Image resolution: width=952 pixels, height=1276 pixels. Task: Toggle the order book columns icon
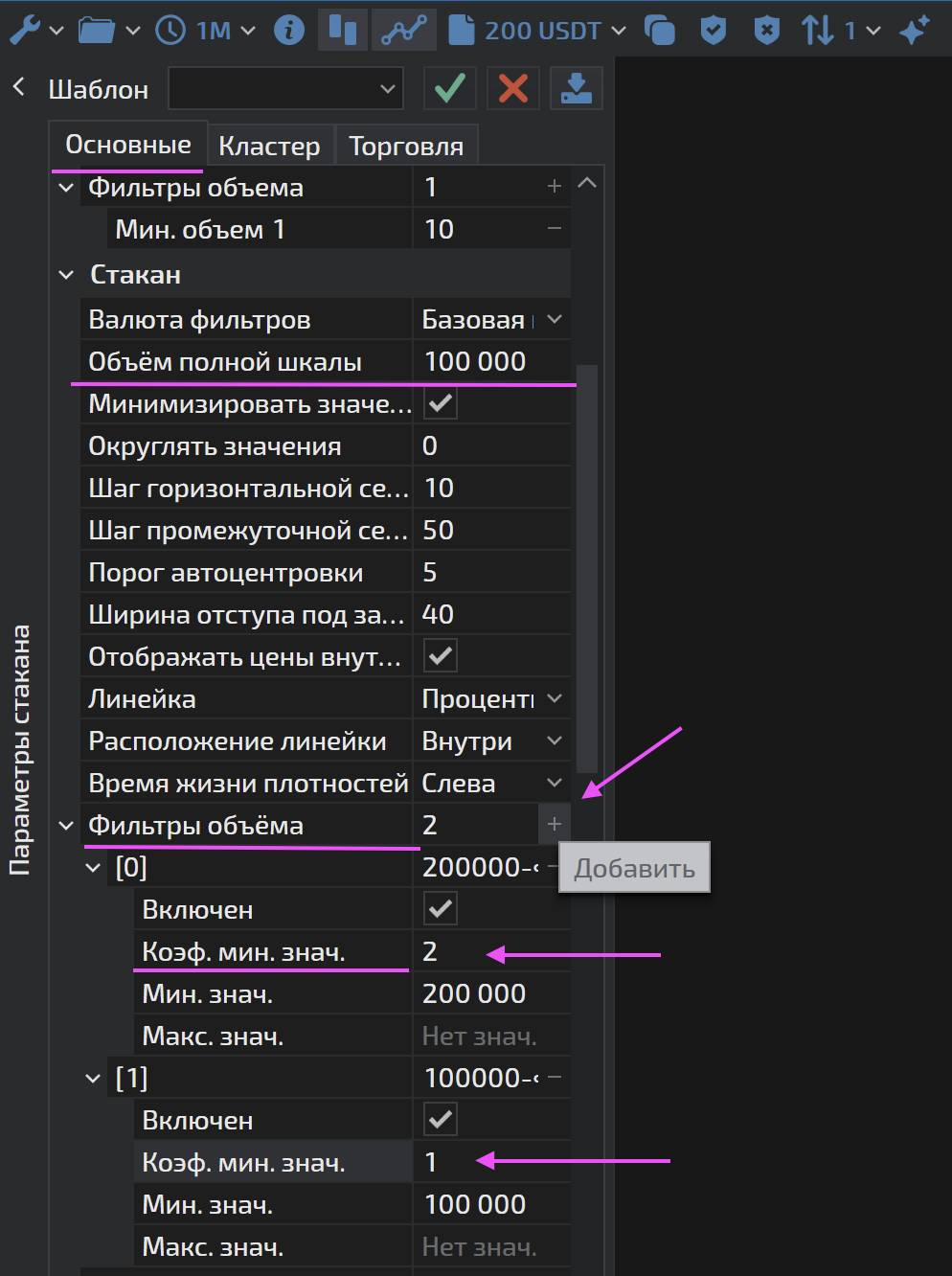(x=342, y=31)
